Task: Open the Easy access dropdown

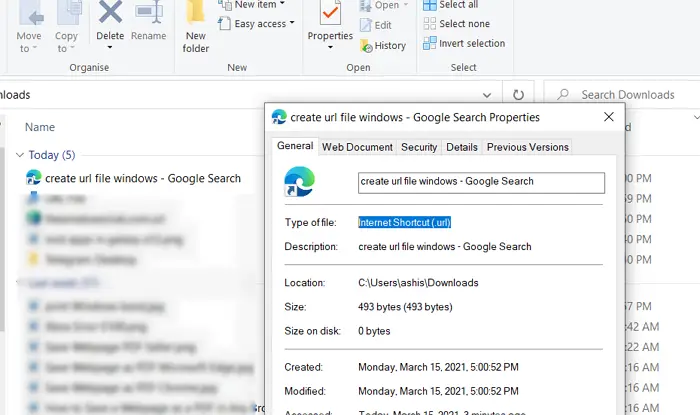Action: tap(256, 24)
